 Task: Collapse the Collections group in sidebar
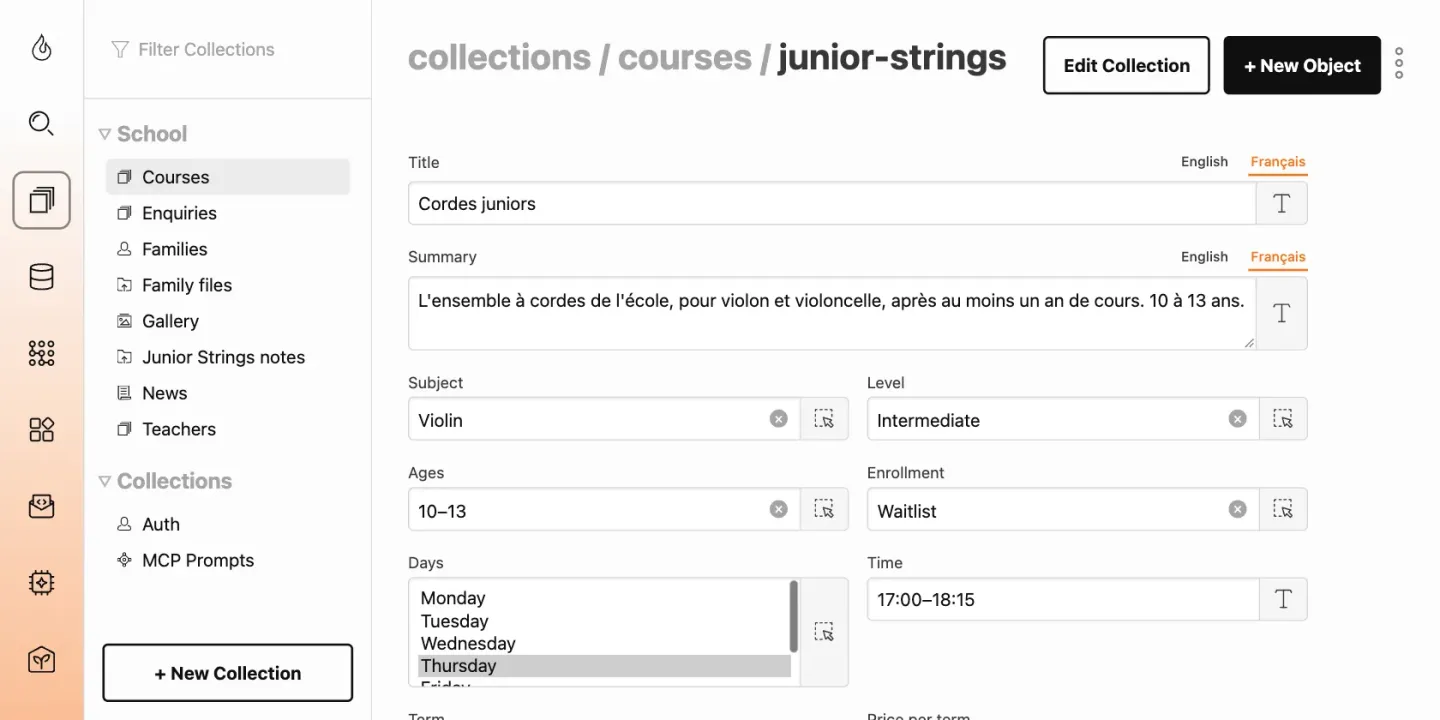(x=104, y=481)
